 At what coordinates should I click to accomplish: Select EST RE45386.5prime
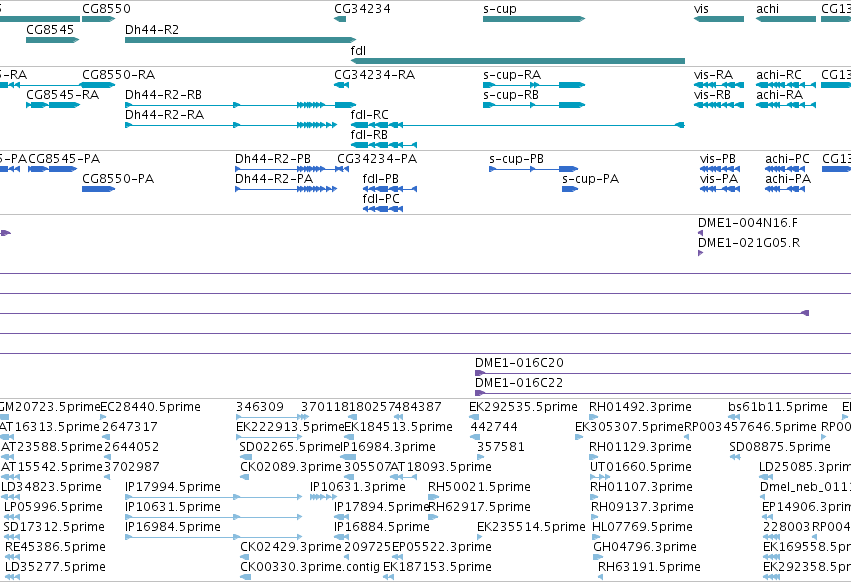(x=55, y=547)
